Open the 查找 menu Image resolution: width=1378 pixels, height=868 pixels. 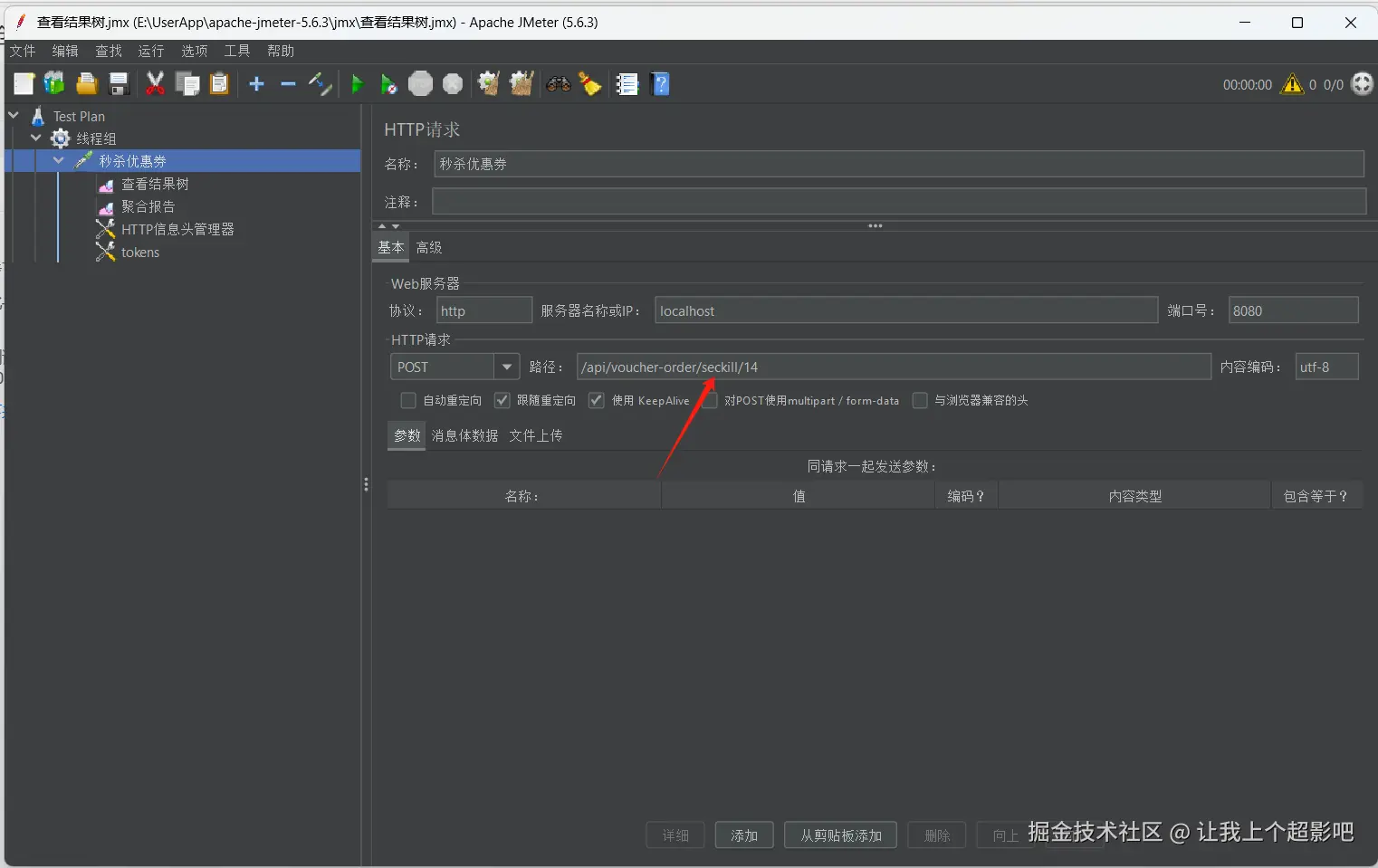tap(109, 51)
